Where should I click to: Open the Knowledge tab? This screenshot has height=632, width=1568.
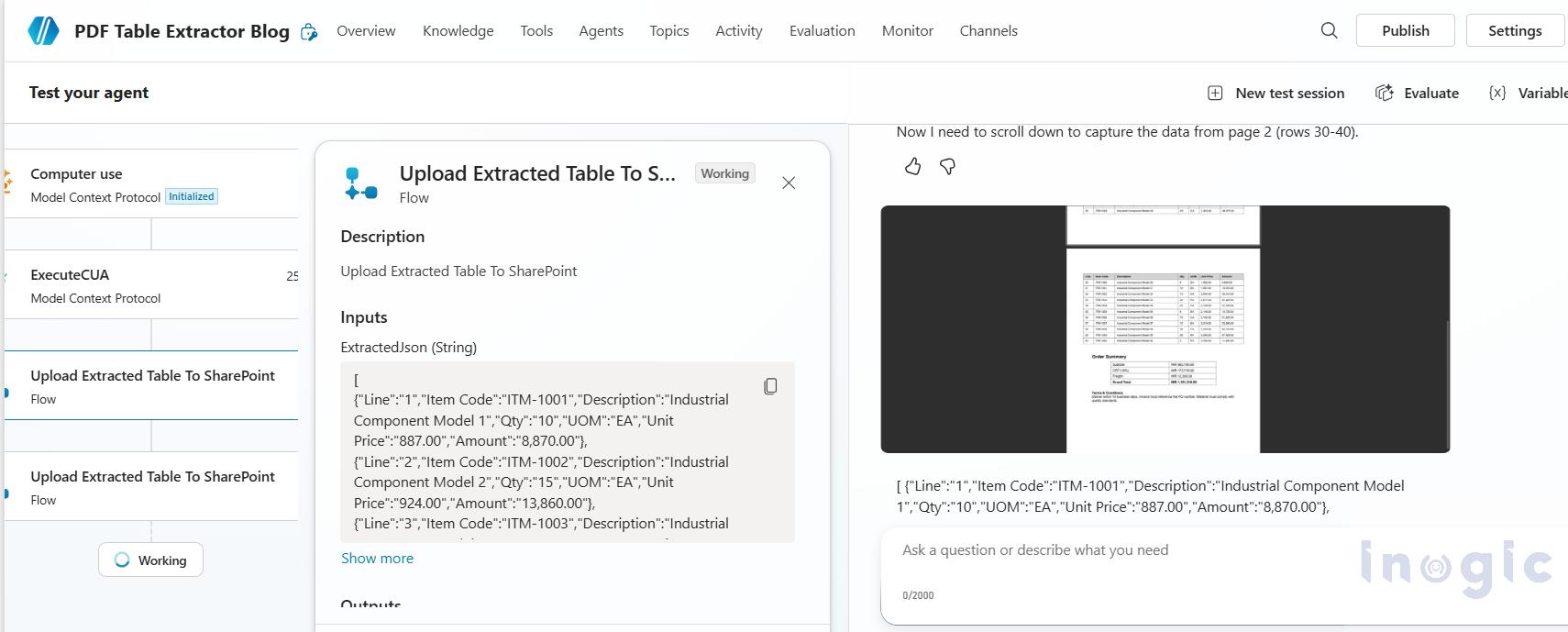[x=458, y=30]
